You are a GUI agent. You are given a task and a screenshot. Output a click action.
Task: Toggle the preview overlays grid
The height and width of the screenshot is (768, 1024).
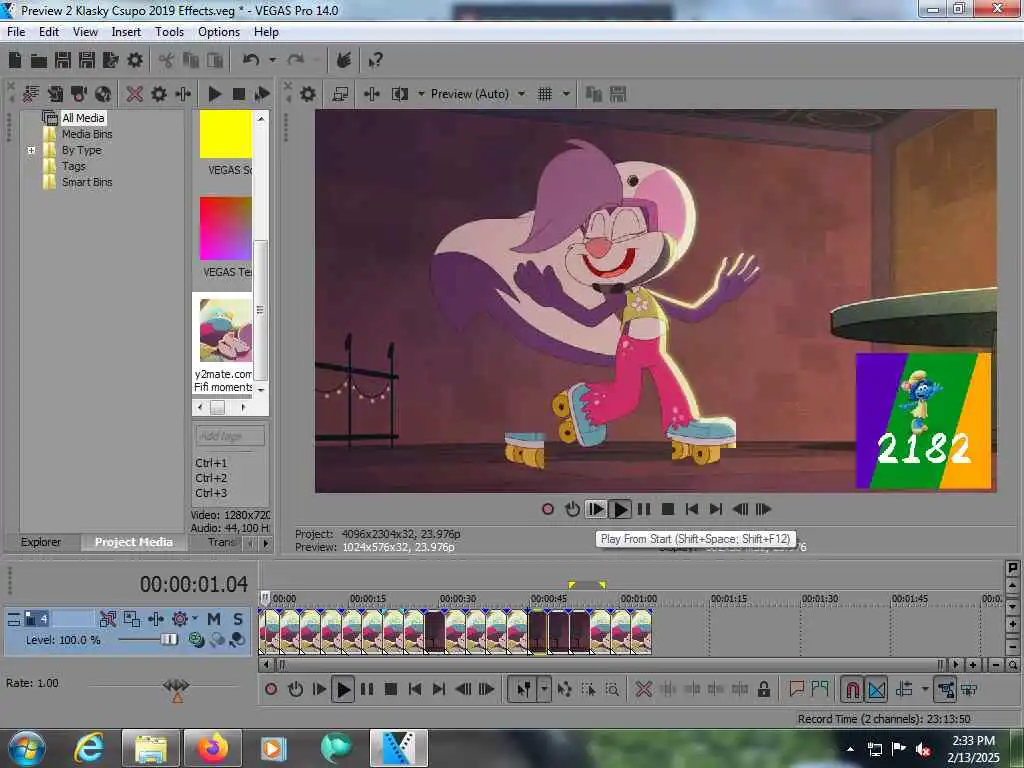pos(545,95)
